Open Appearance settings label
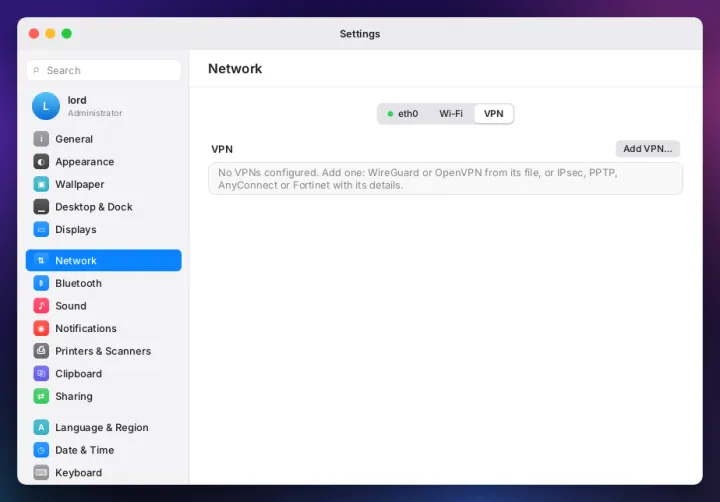Screen dimensions: 720x502 pyautogui.click(x=84, y=162)
